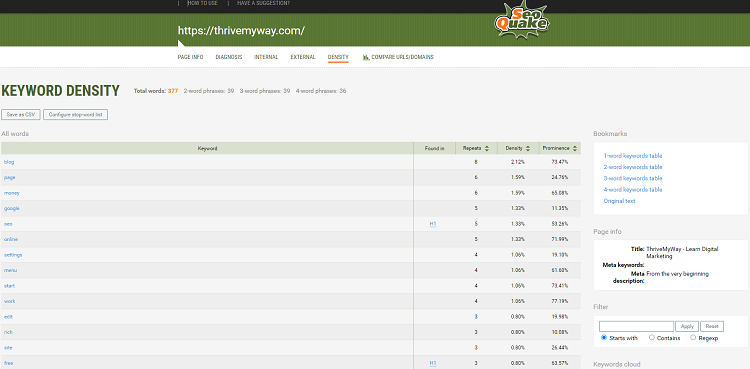This screenshot has width=750, height=369.
Task: Click the H1 tag in the free row
Action: click(433, 363)
